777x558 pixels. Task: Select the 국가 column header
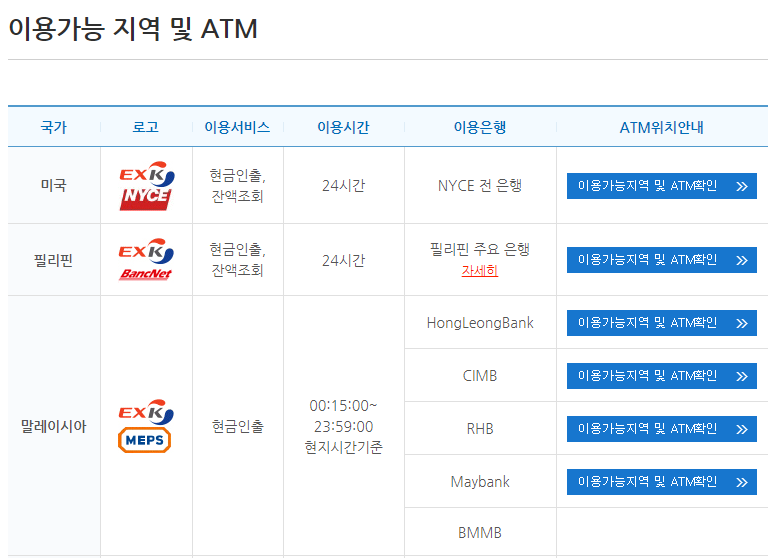coord(54,127)
